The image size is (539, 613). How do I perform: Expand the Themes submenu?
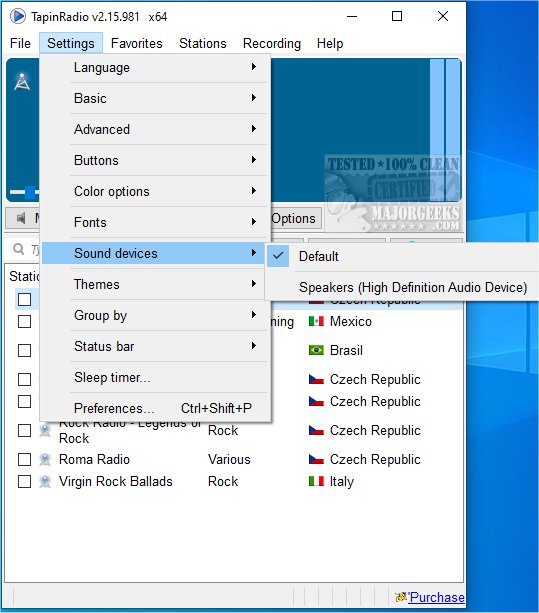[x=155, y=284]
